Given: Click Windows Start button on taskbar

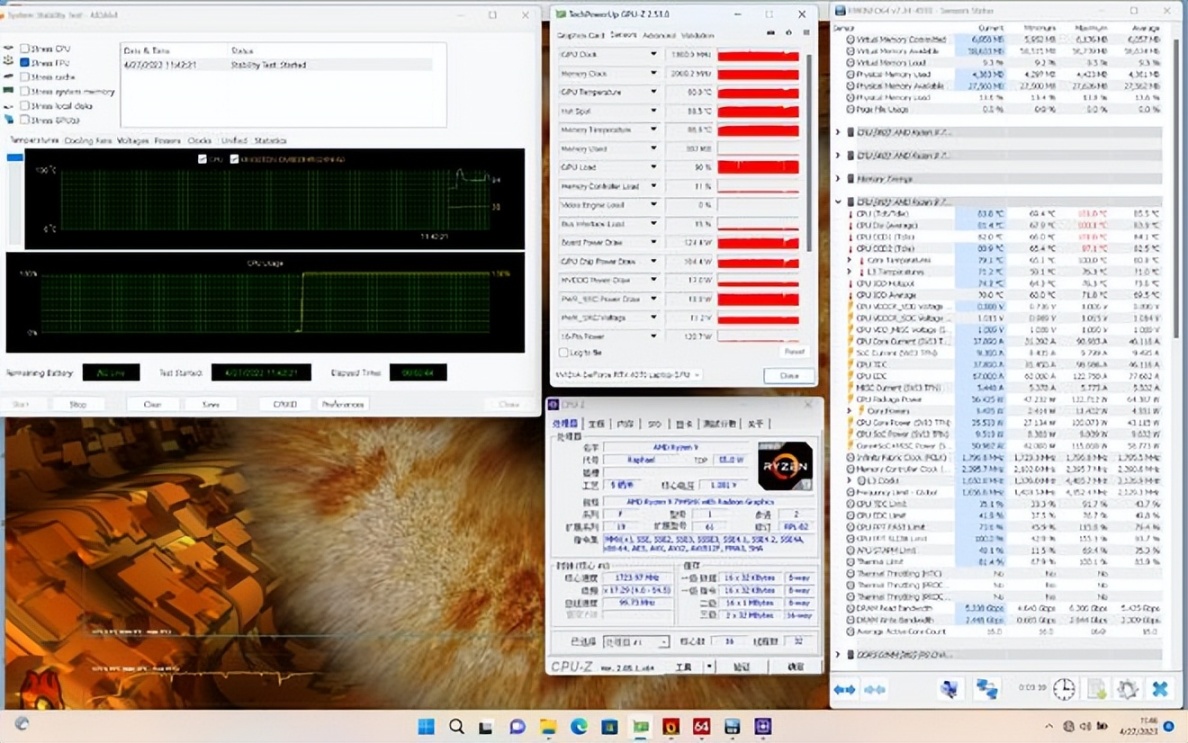Looking at the screenshot, I should 427,727.
